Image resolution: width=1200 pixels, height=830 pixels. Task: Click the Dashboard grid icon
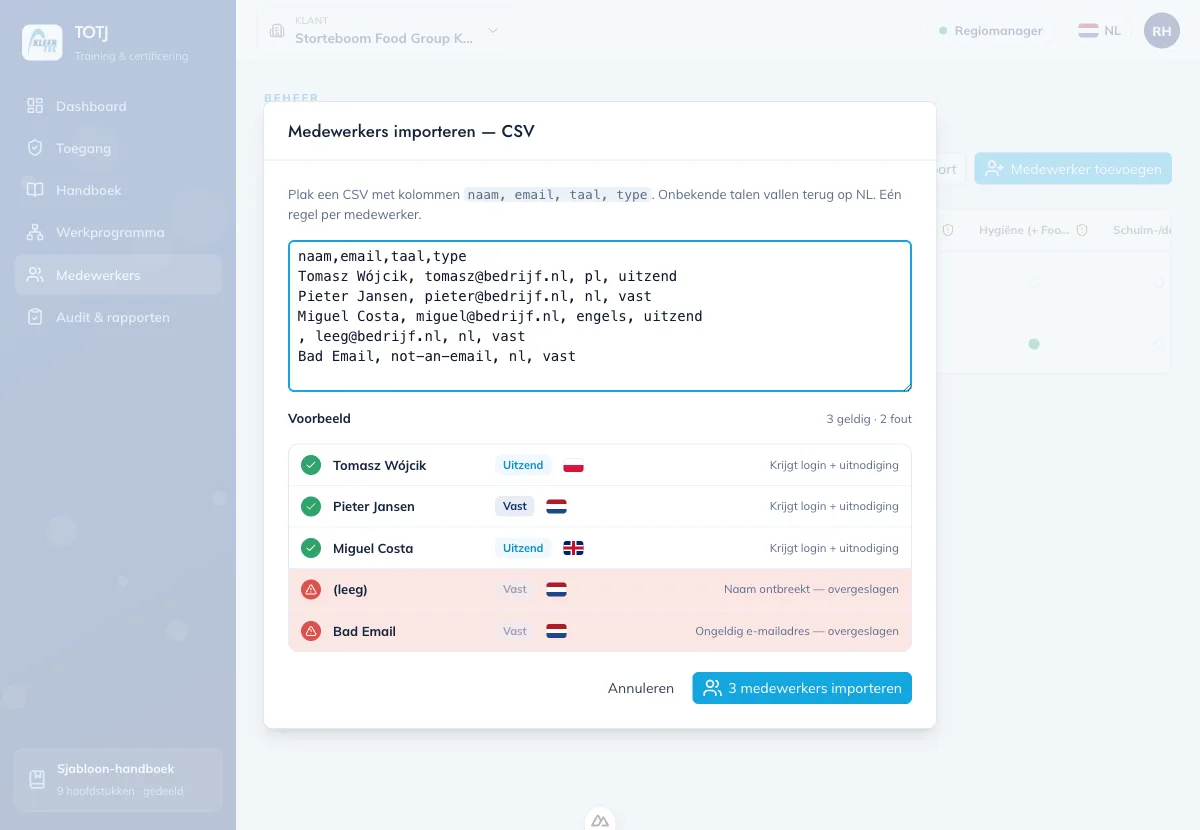pyautogui.click(x=35, y=106)
